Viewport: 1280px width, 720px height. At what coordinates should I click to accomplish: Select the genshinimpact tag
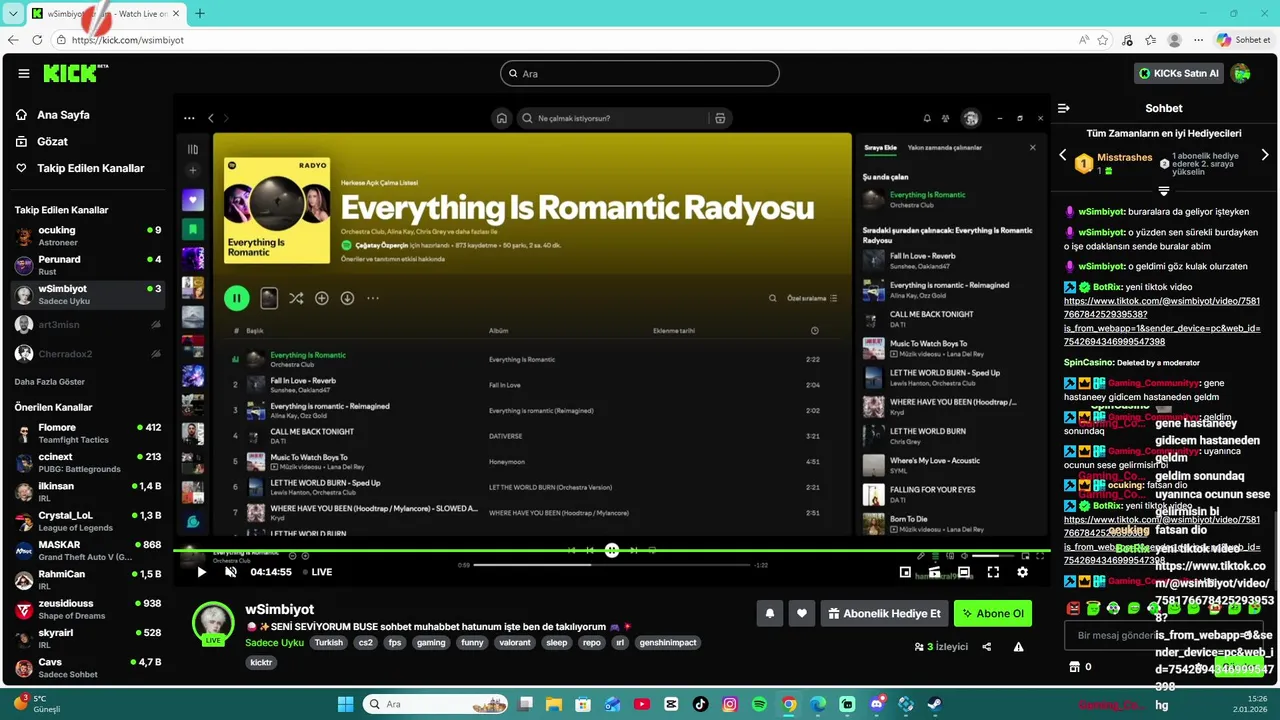point(667,643)
